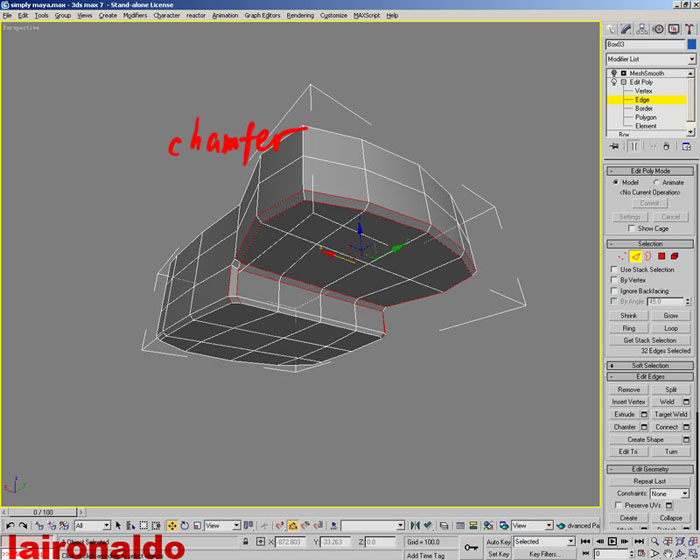Open Chamfer settings dialog box icon
The image size is (700, 560).
click(x=645, y=427)
